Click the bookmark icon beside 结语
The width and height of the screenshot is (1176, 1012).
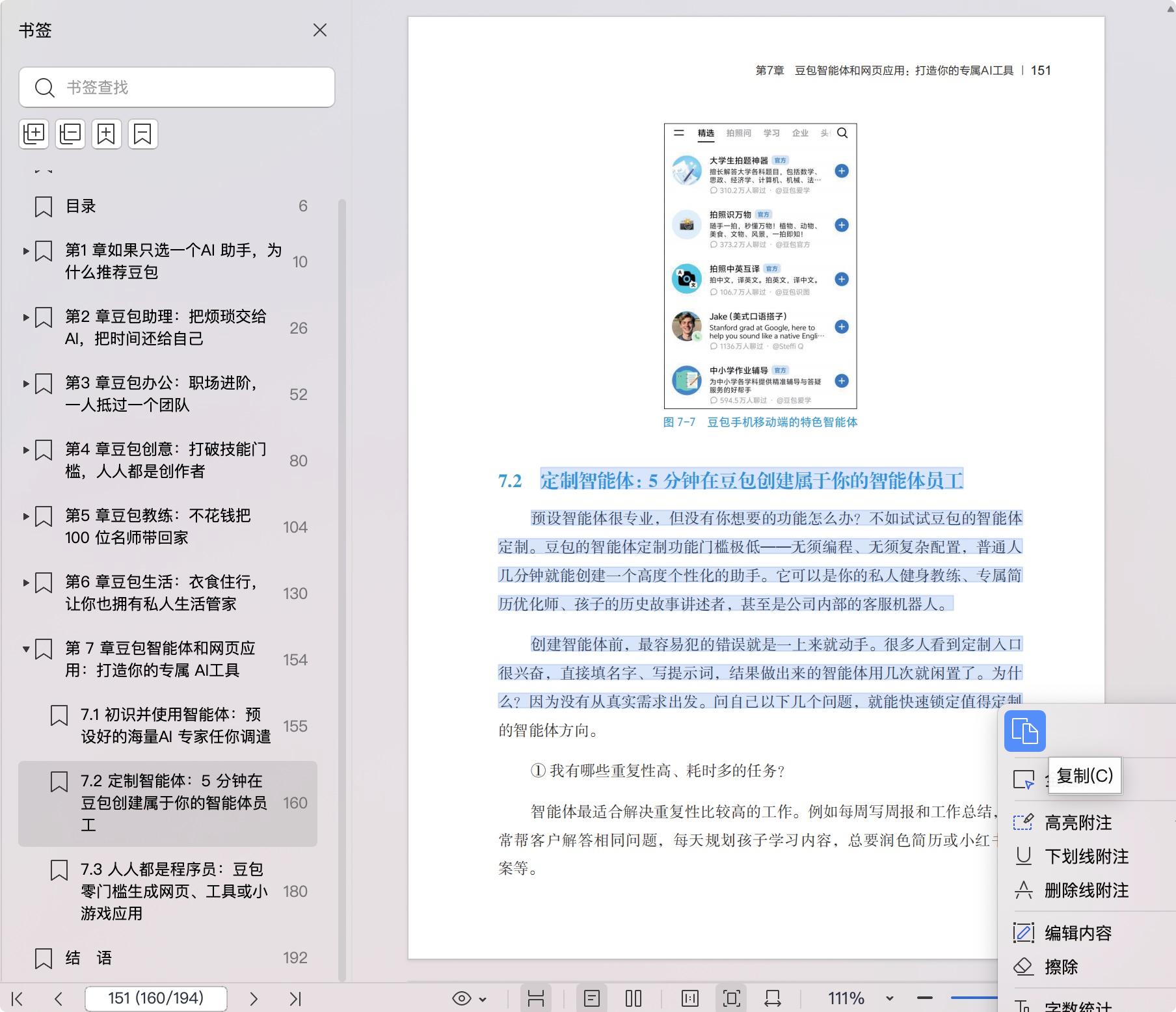pos(44,959)
